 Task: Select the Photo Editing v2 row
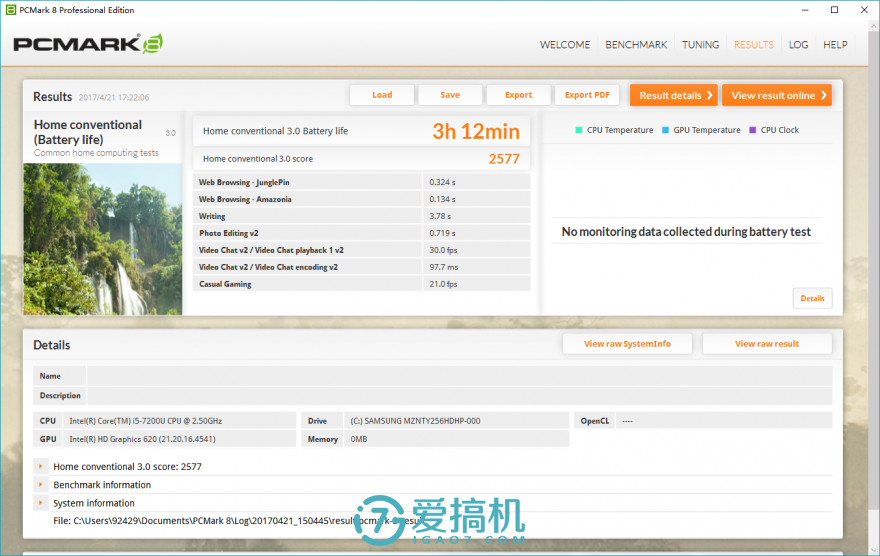click(361, 233)
